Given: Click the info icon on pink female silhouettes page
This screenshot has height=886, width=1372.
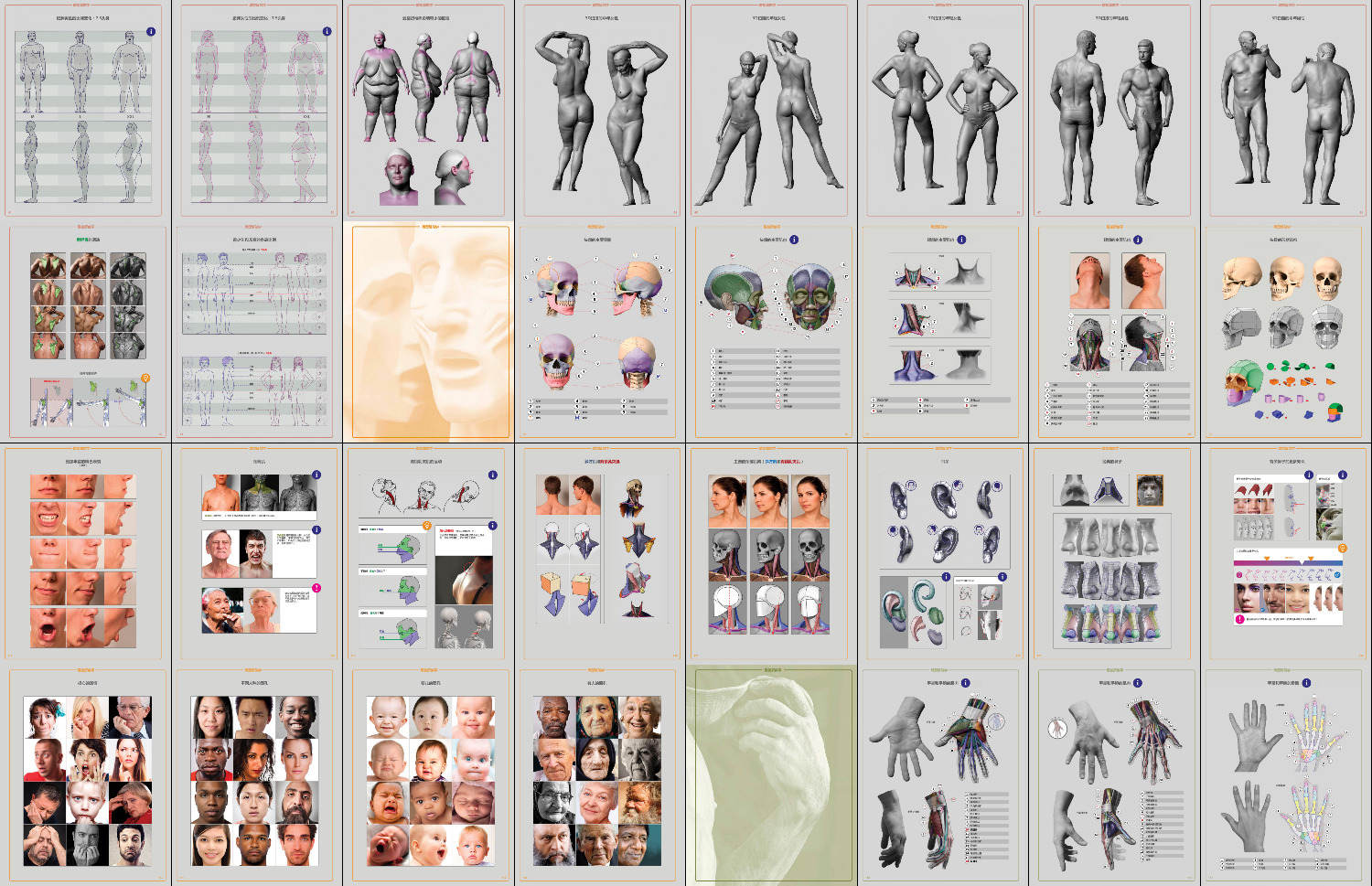Looking at the screenshot, I should (x=327, y=32).
